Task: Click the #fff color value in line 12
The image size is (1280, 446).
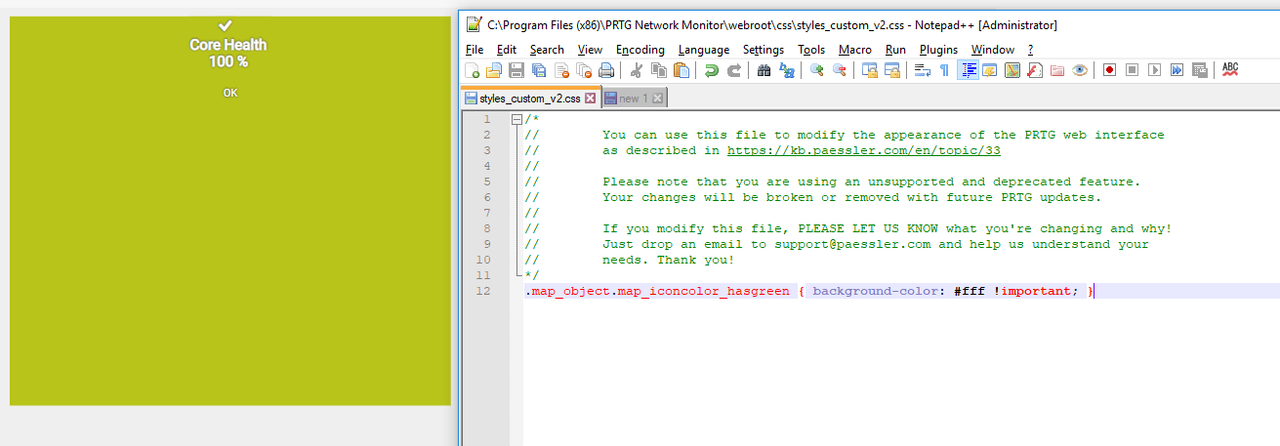Action: [970, 291]
